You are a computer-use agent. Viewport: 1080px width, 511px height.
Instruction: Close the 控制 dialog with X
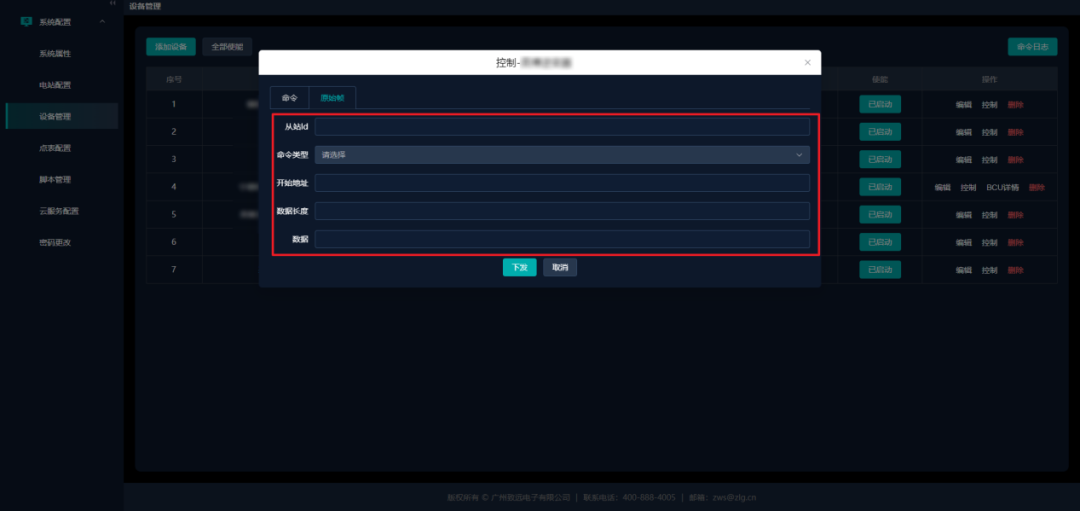[807, 63]
